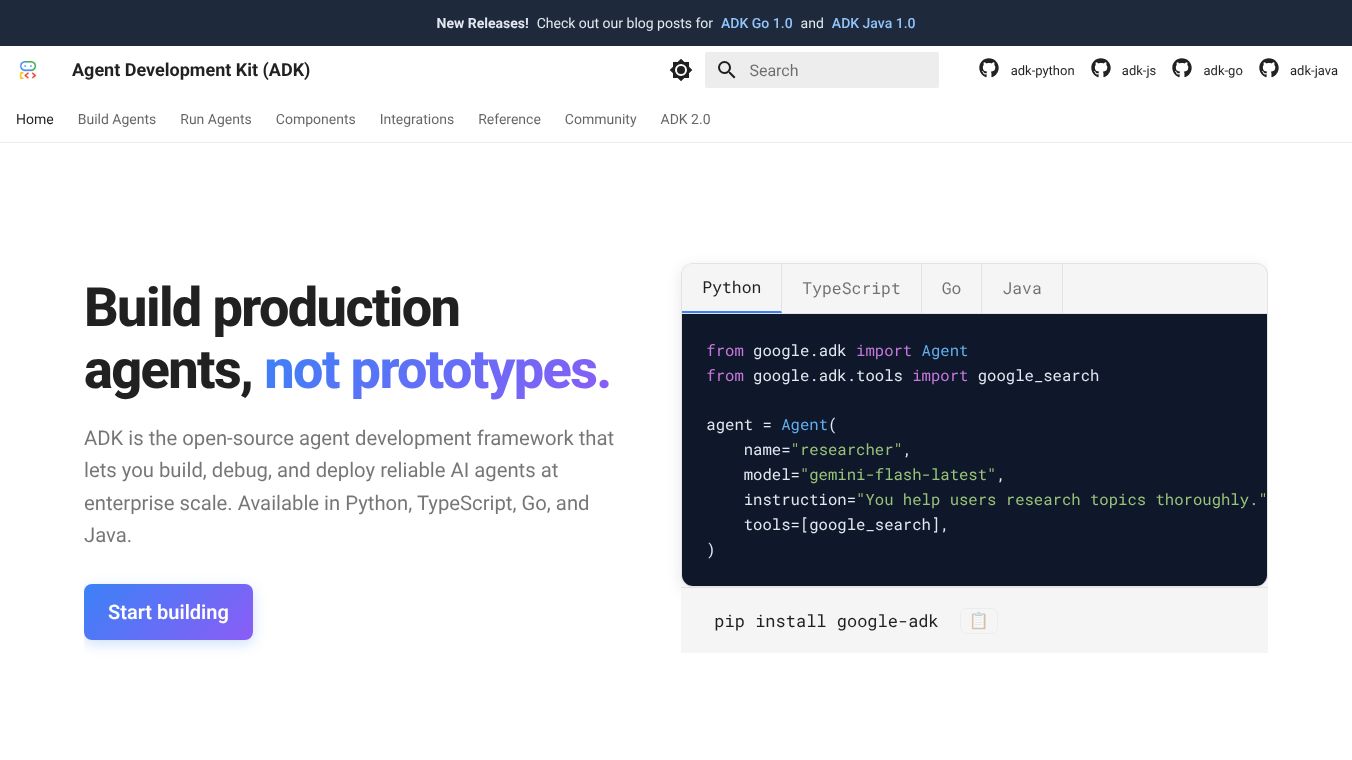Screen dimensions: 1352x760
Task: Go to the Home navigation tab
Action: click(35, 119)
